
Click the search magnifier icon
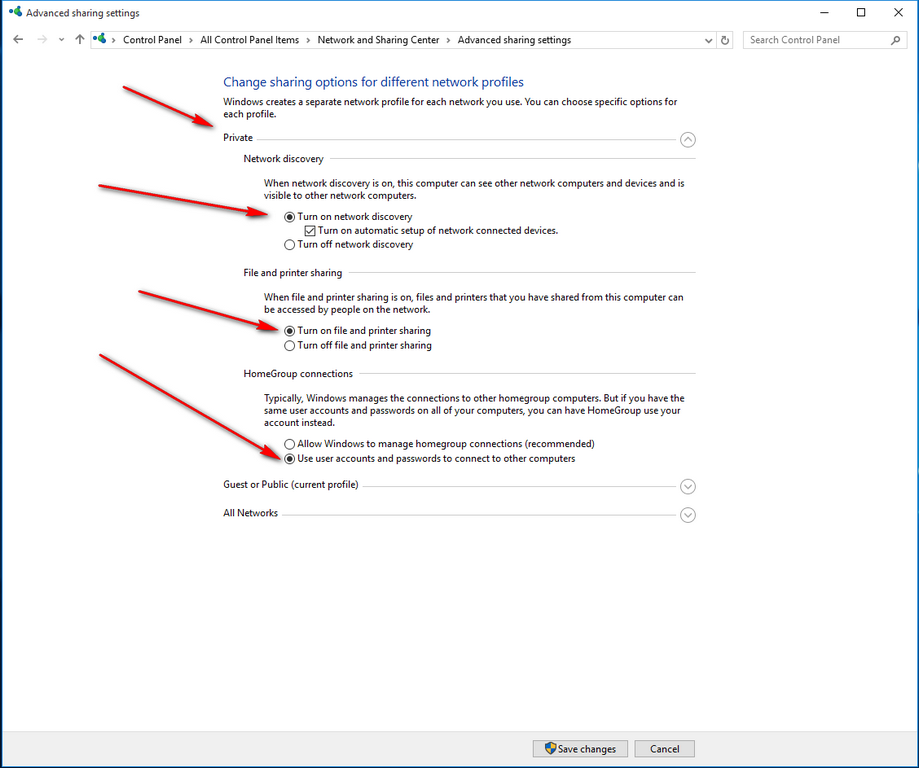[x=896, y=40]
